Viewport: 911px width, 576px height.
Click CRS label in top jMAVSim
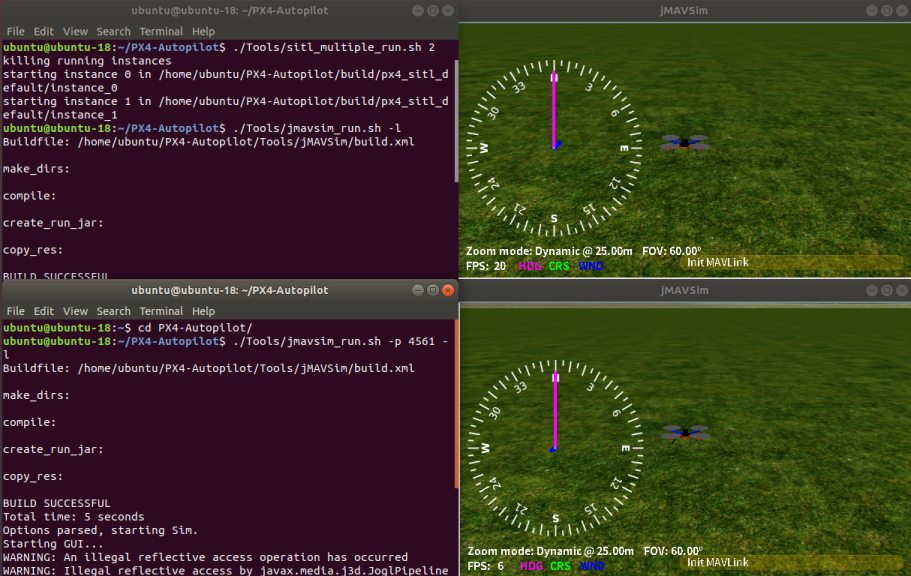point(559,266)
